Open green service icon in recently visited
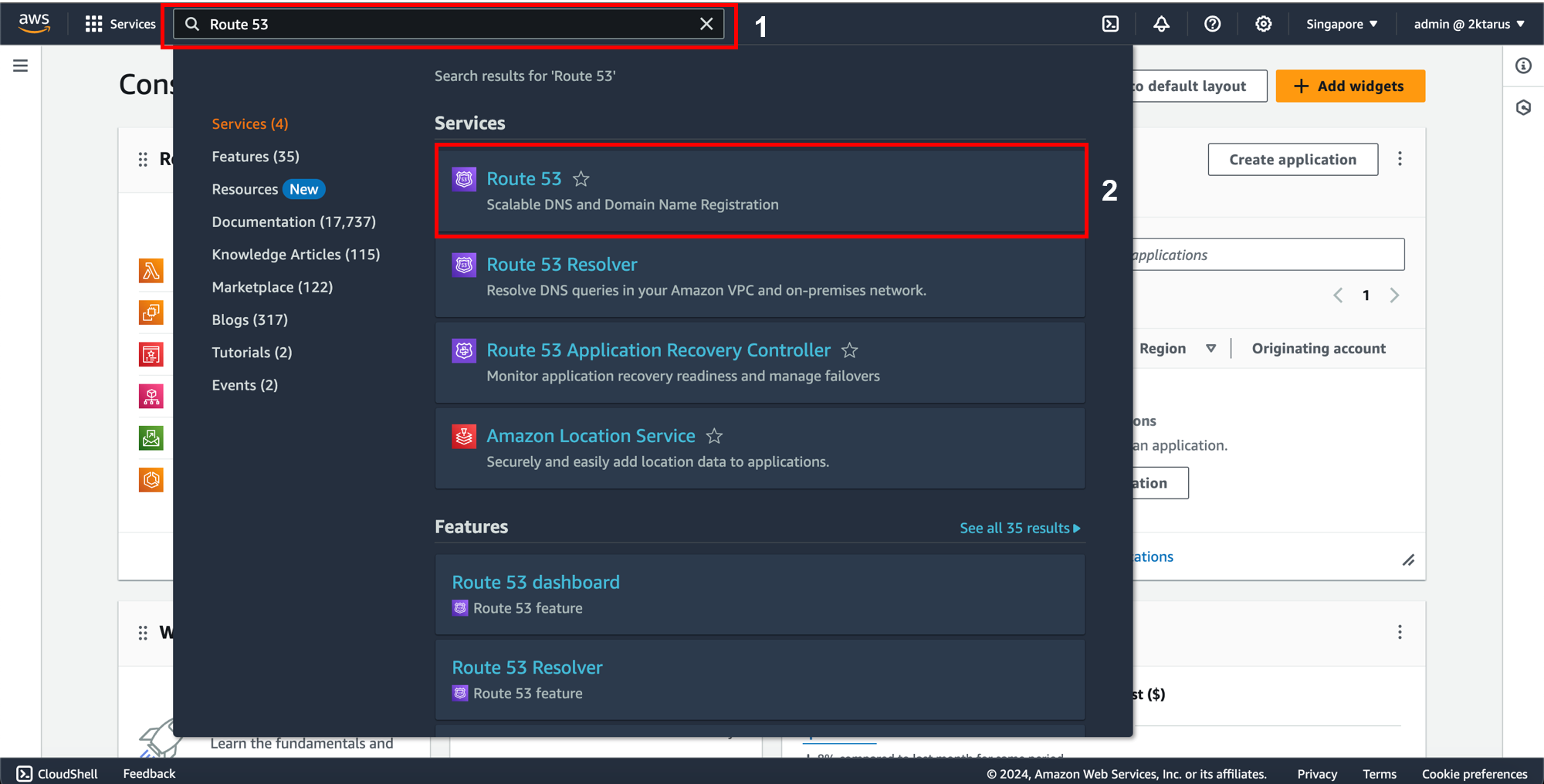The height and width of the screenshot is (784, 1544). pyautogui.click(x=151, y=438)
